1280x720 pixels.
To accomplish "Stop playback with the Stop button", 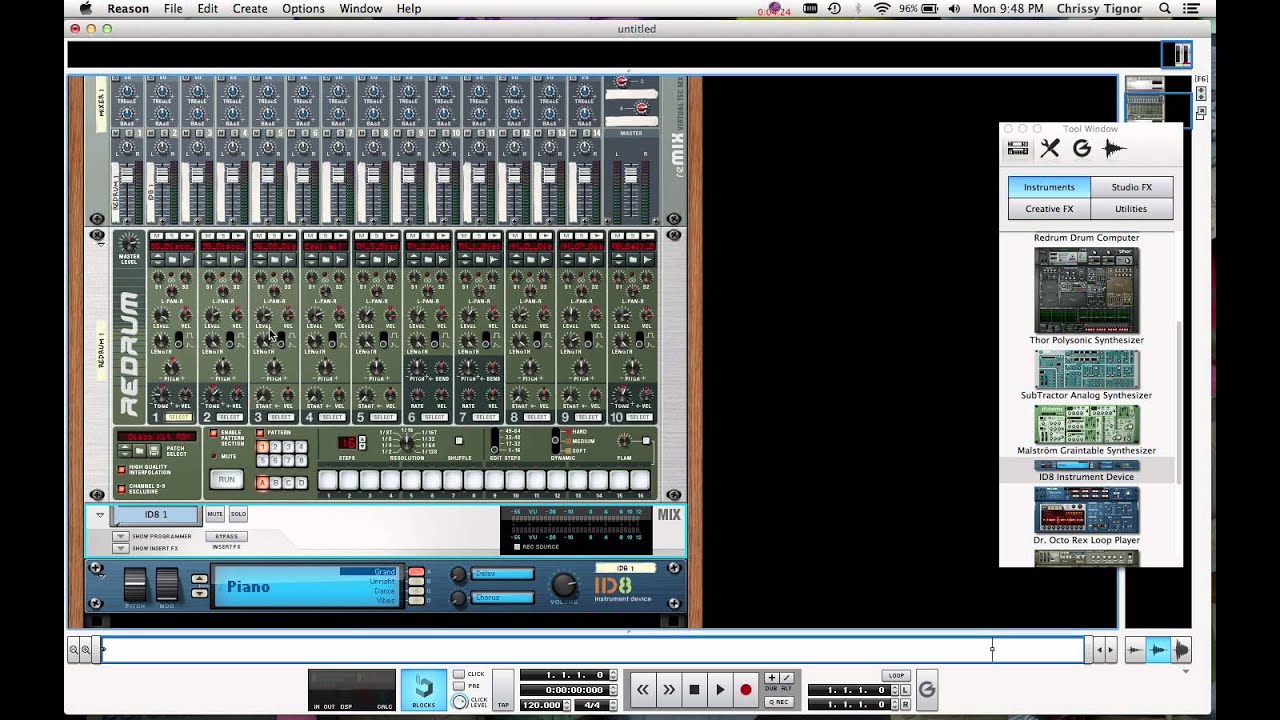I will (x=694, y=690).
